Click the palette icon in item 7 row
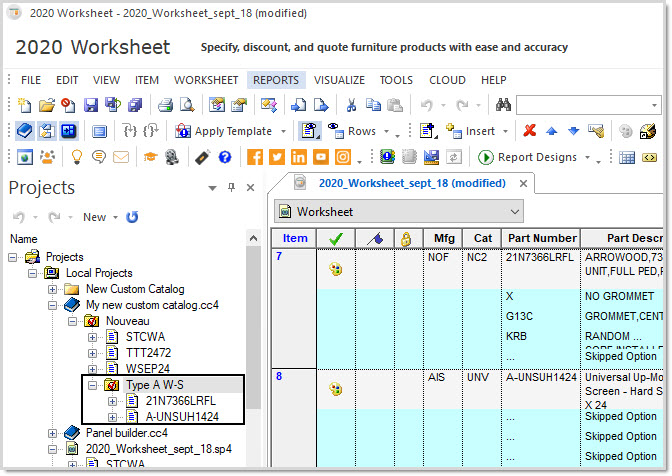Viewport: 672px width, 476px height. pos(336,269)
